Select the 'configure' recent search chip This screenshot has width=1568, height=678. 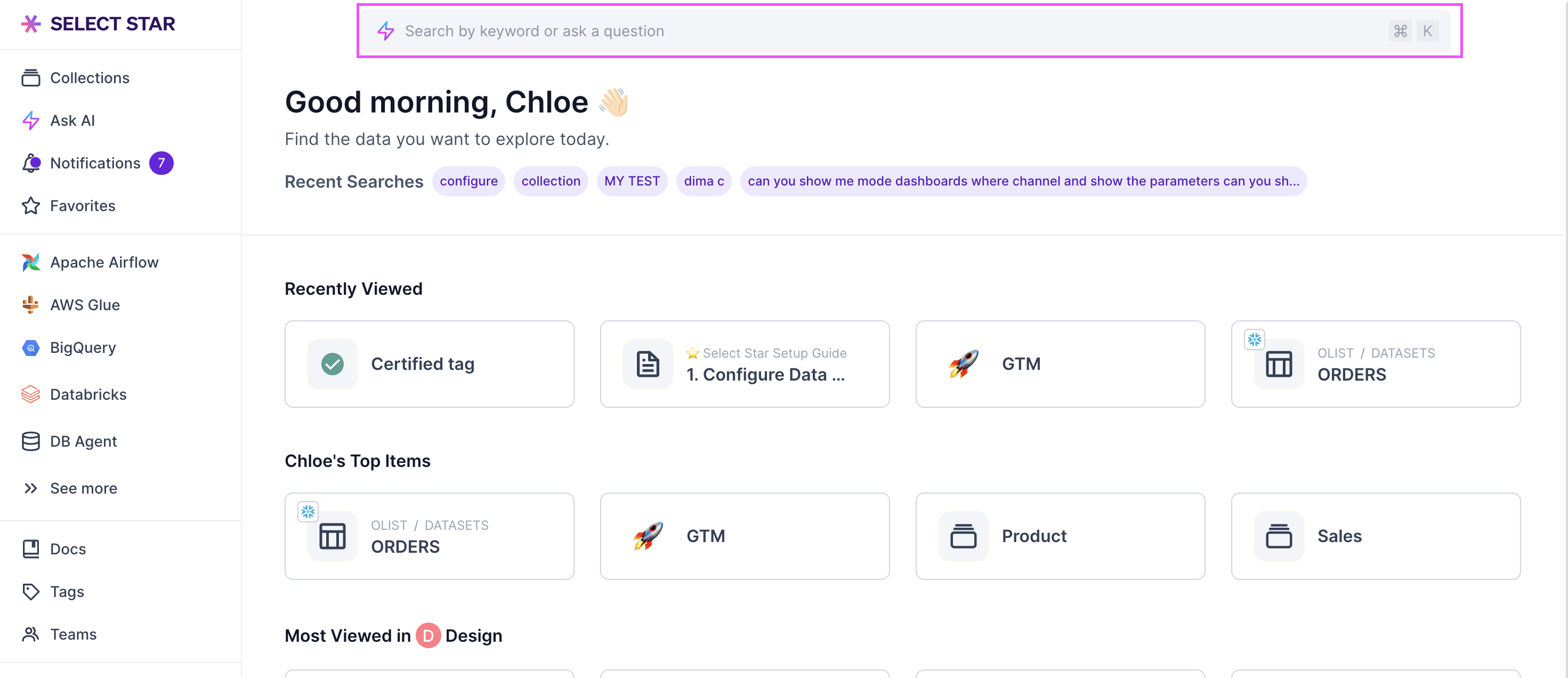coord(468,181)
